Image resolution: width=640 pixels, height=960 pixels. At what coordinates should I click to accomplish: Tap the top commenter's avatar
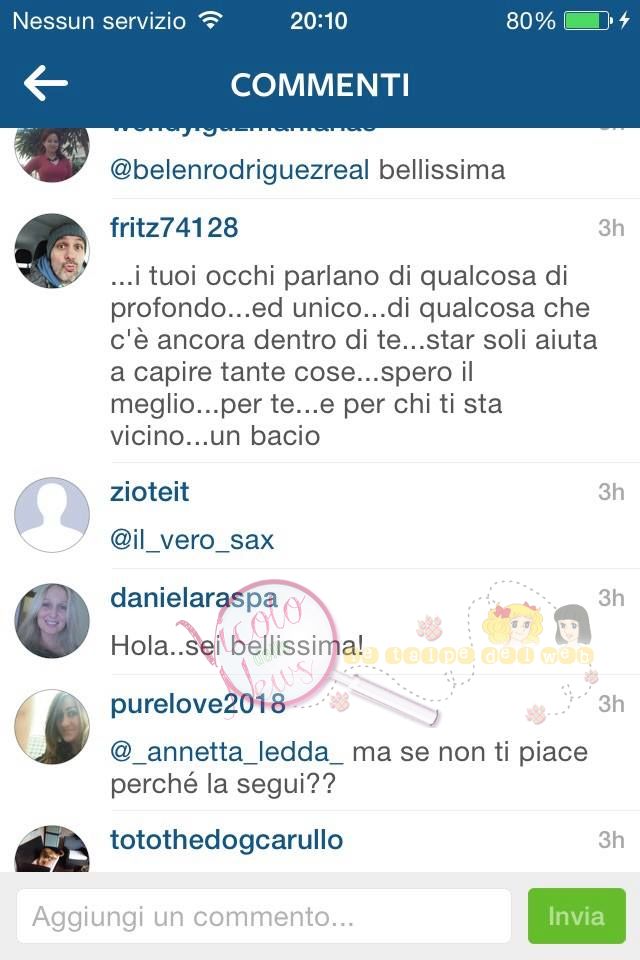(x=52, y=154)
